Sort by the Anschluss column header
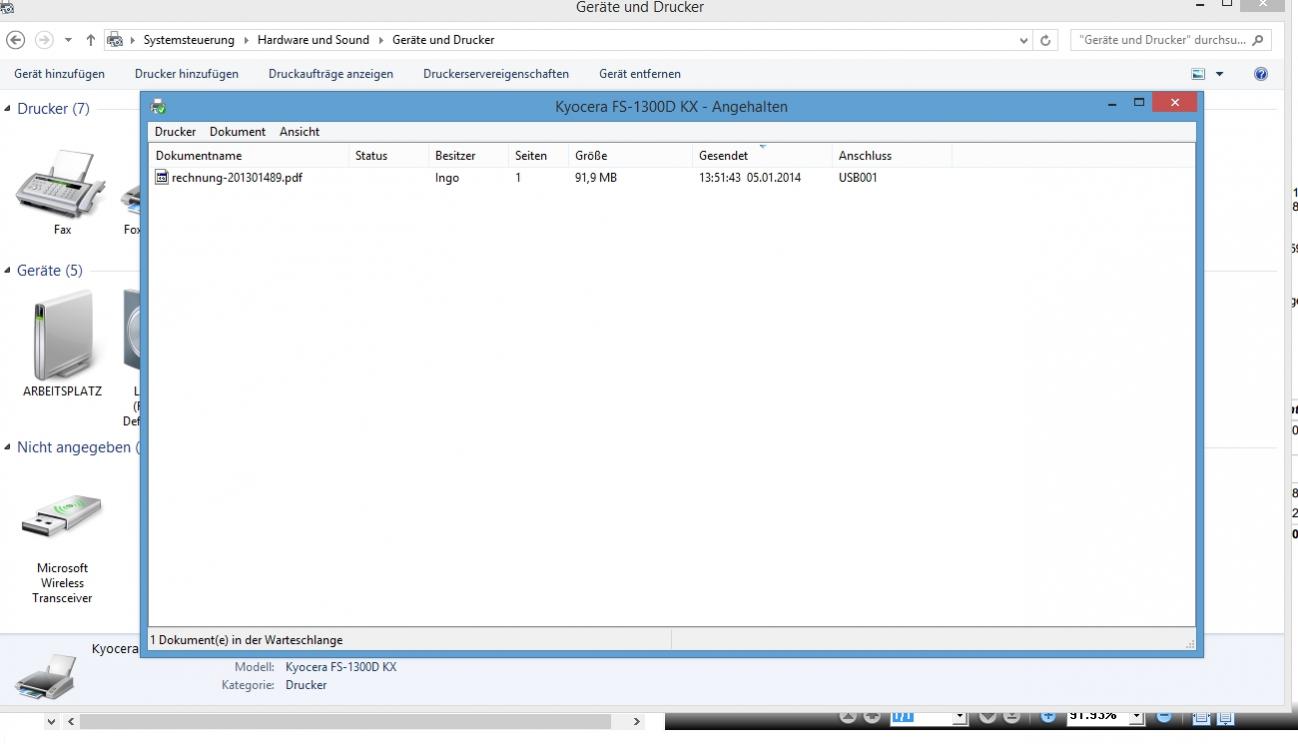The height and width of the screenshot is (744, 1298). click(892, 156)
